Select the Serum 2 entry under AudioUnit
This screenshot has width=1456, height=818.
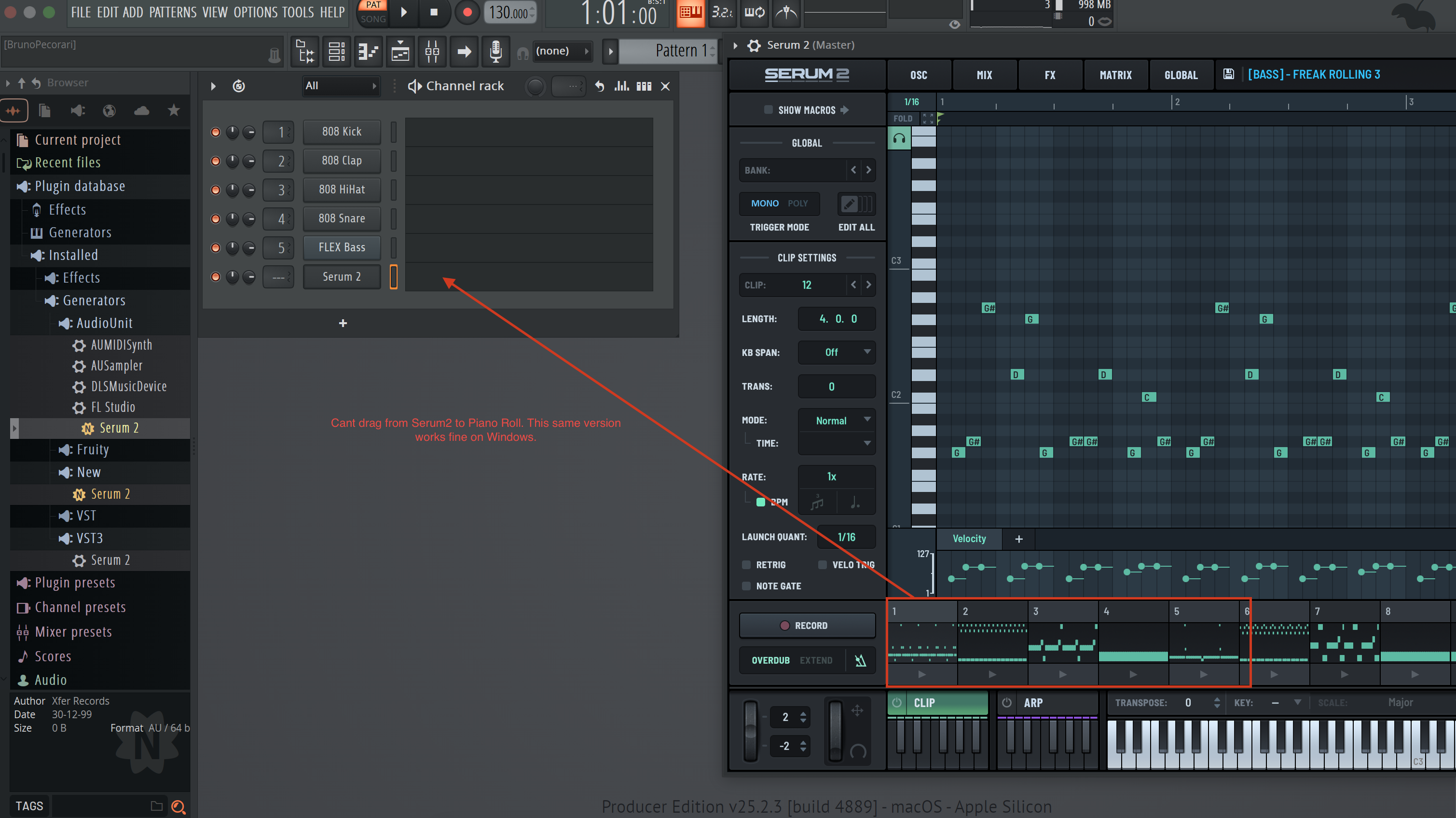pos(119,428)
